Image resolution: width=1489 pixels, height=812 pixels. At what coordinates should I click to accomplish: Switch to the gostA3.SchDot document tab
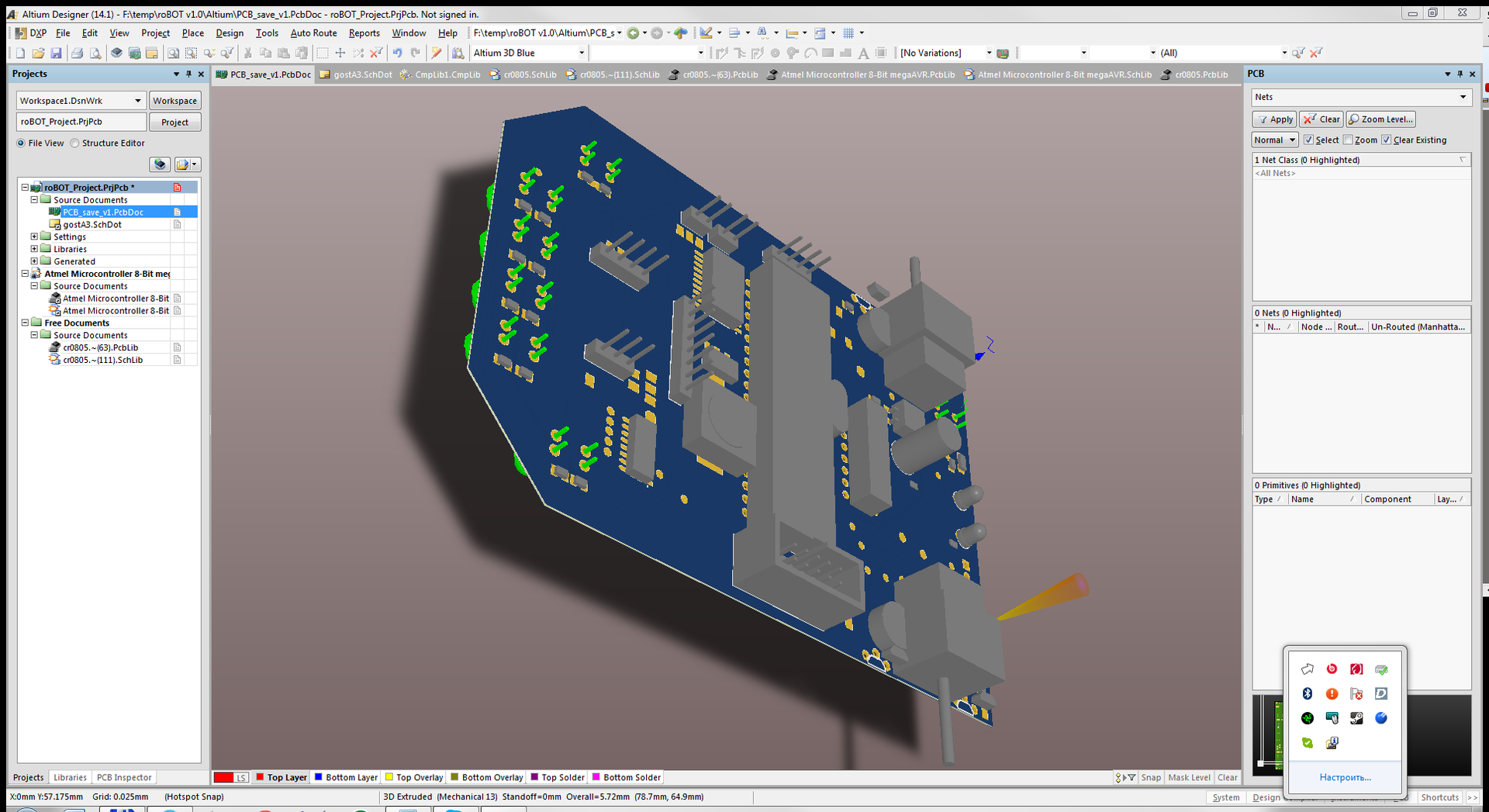click(356, 74)
